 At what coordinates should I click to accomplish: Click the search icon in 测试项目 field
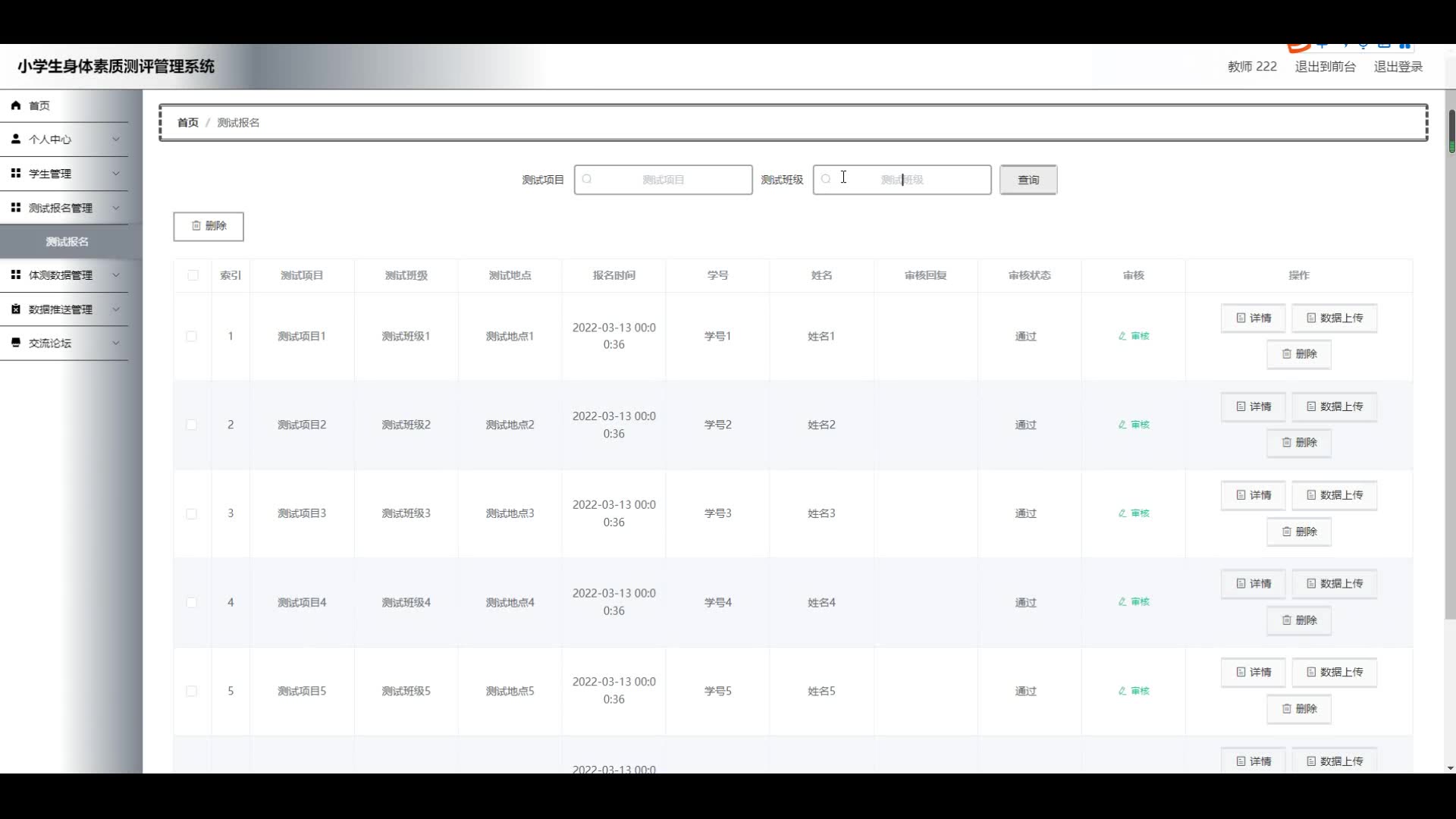pos(587,180)
